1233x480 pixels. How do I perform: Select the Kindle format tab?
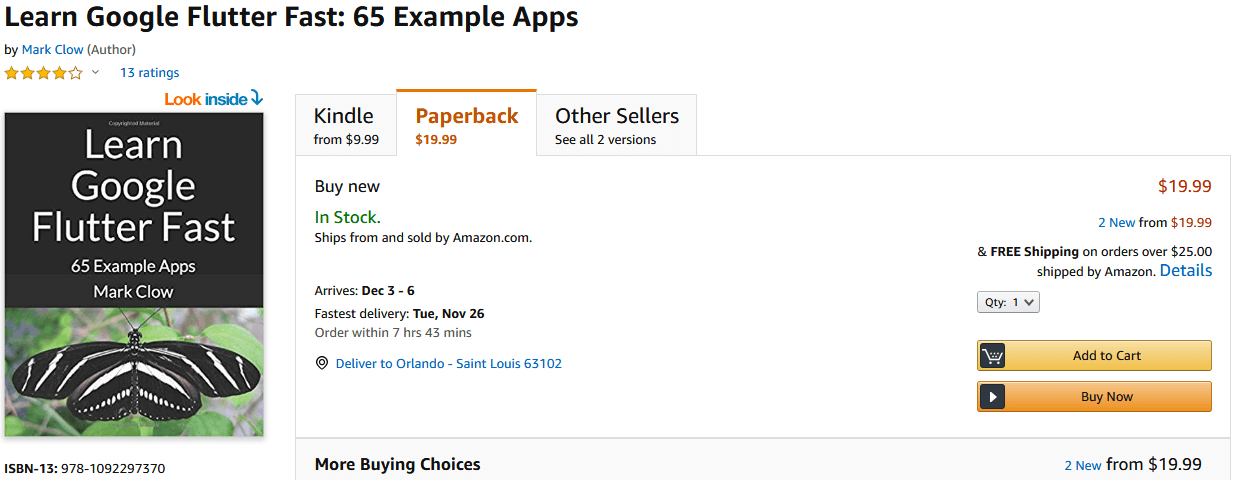(346, 125)
